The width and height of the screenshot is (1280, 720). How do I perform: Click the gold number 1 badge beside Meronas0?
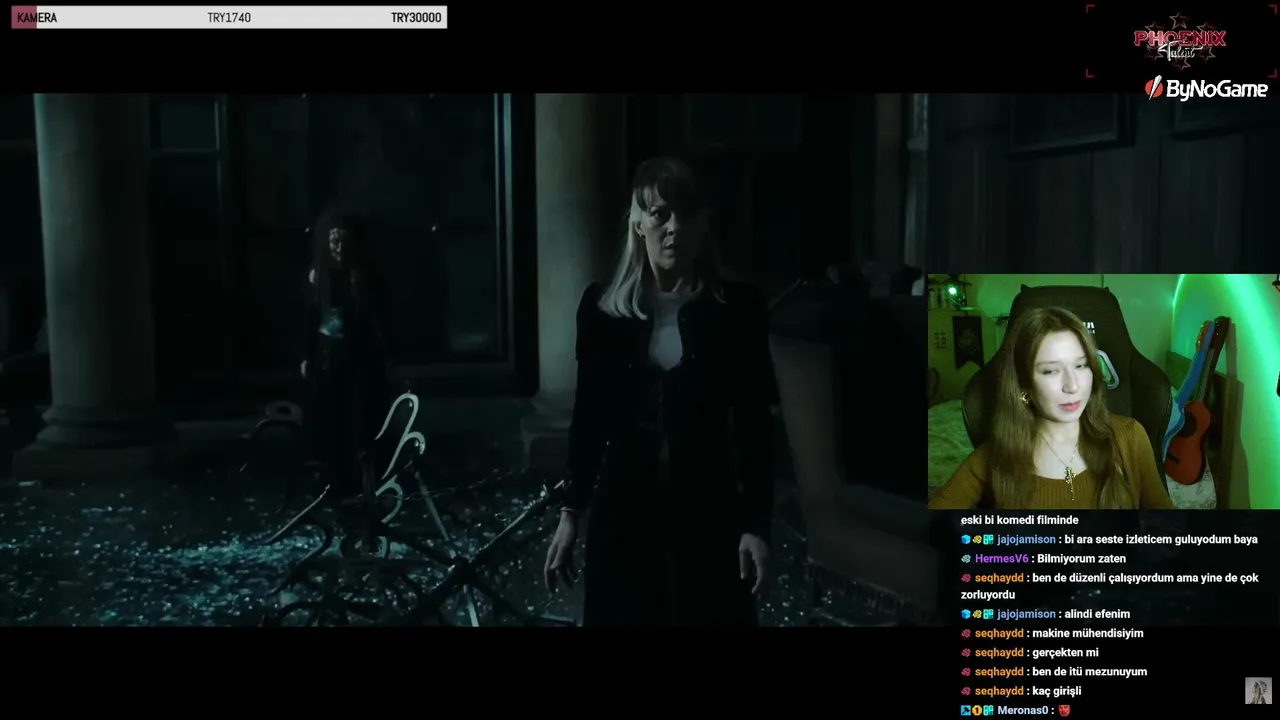coord(977,710)
